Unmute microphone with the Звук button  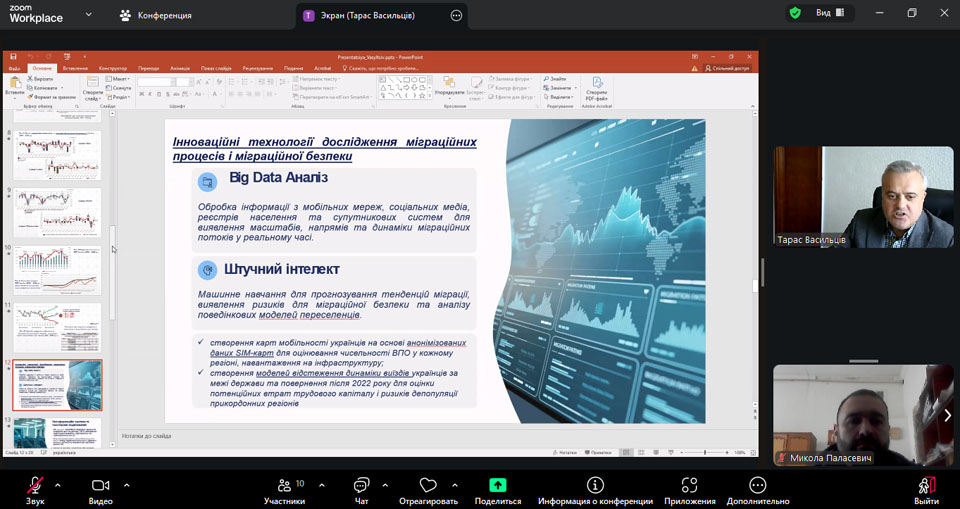(35, 486)
